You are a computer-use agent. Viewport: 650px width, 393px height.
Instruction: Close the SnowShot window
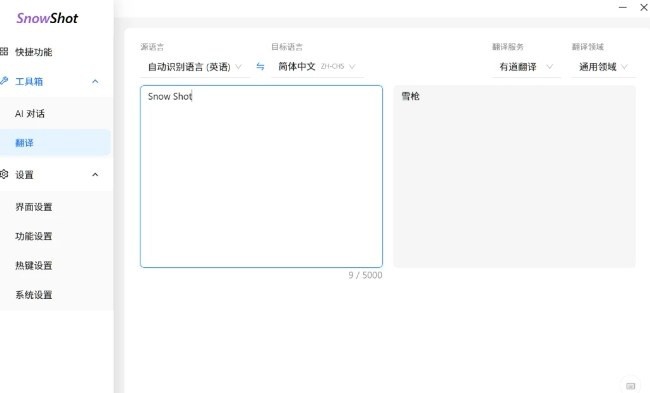[x=644, y=7]
